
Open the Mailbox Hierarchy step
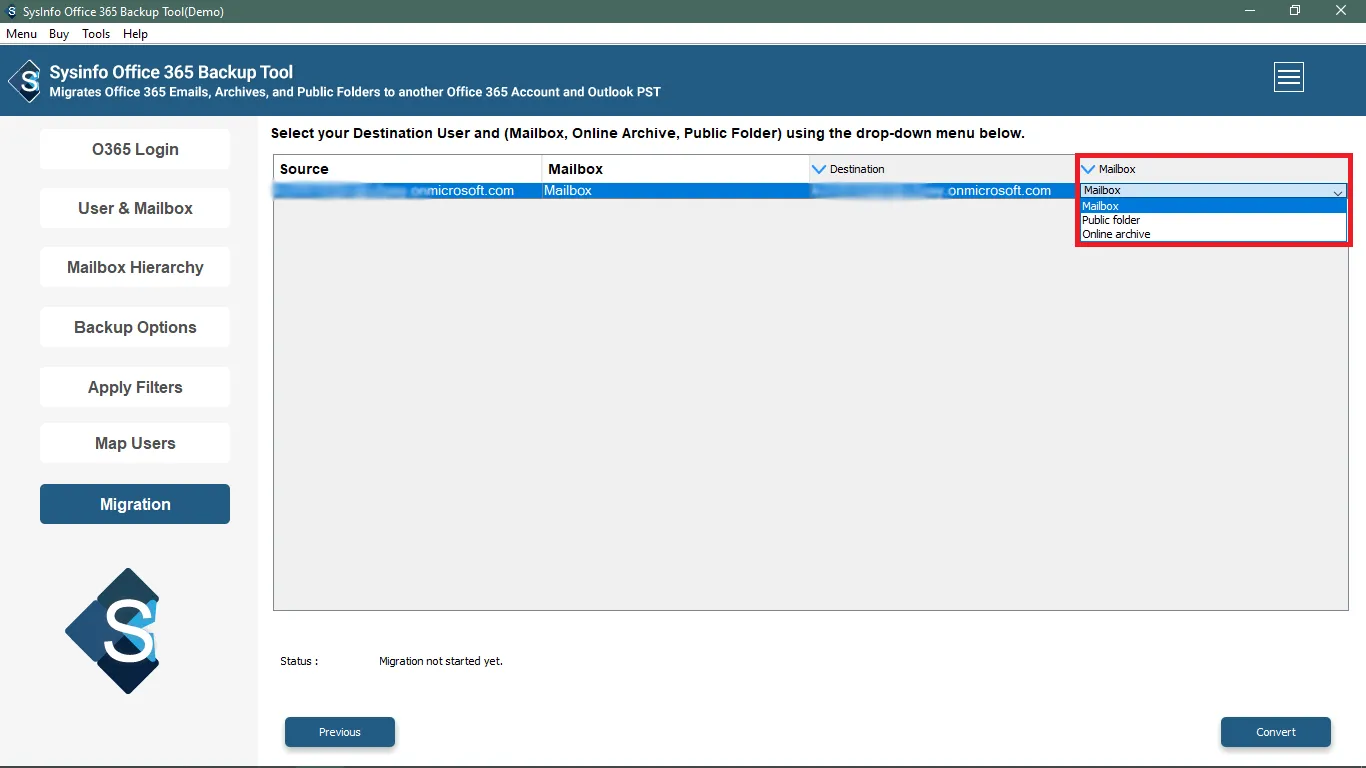point(135,267)
